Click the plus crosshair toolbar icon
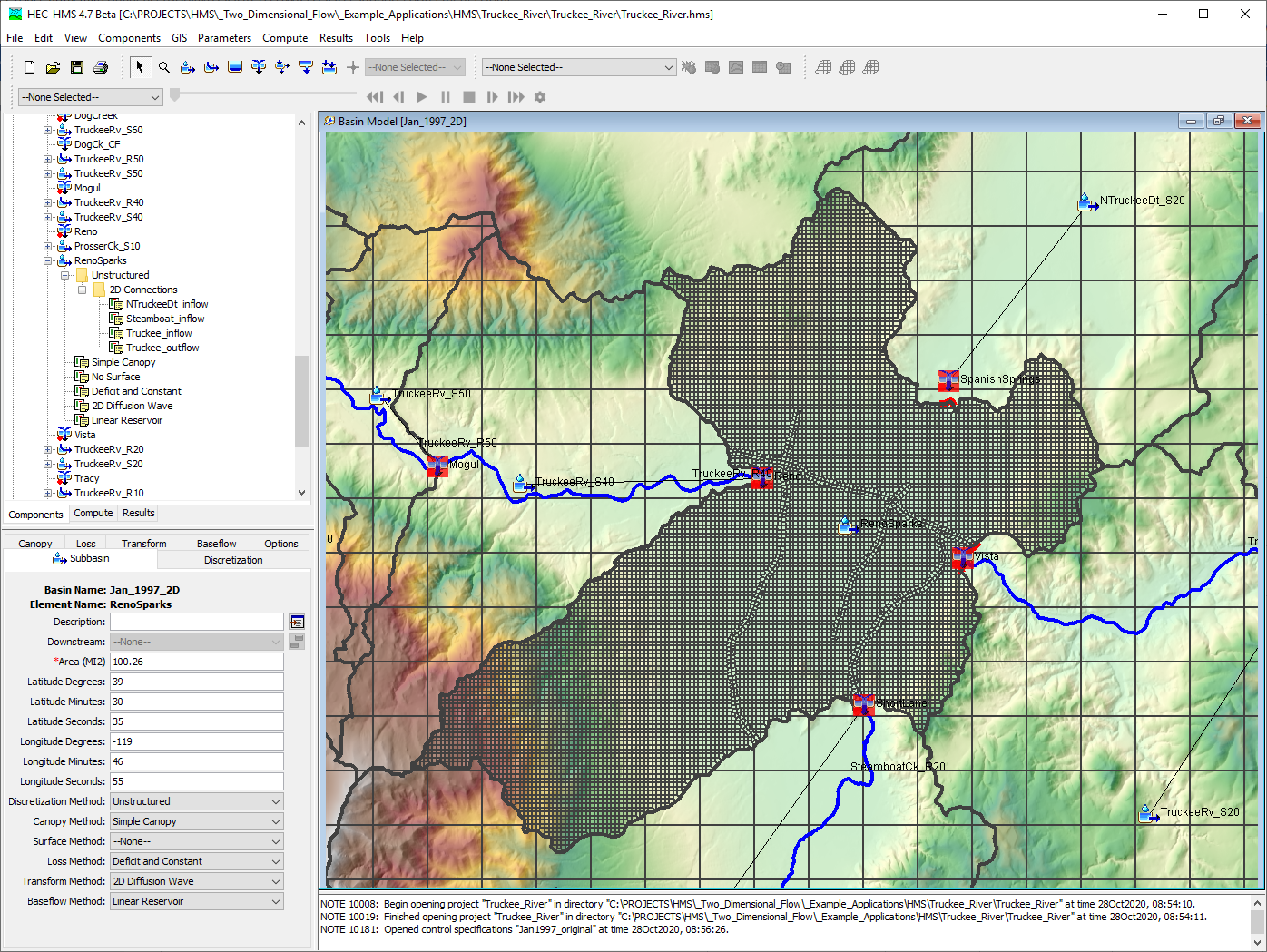Image resolution: width=1267 pixels, height=952 pixels. tap(353, 67)
